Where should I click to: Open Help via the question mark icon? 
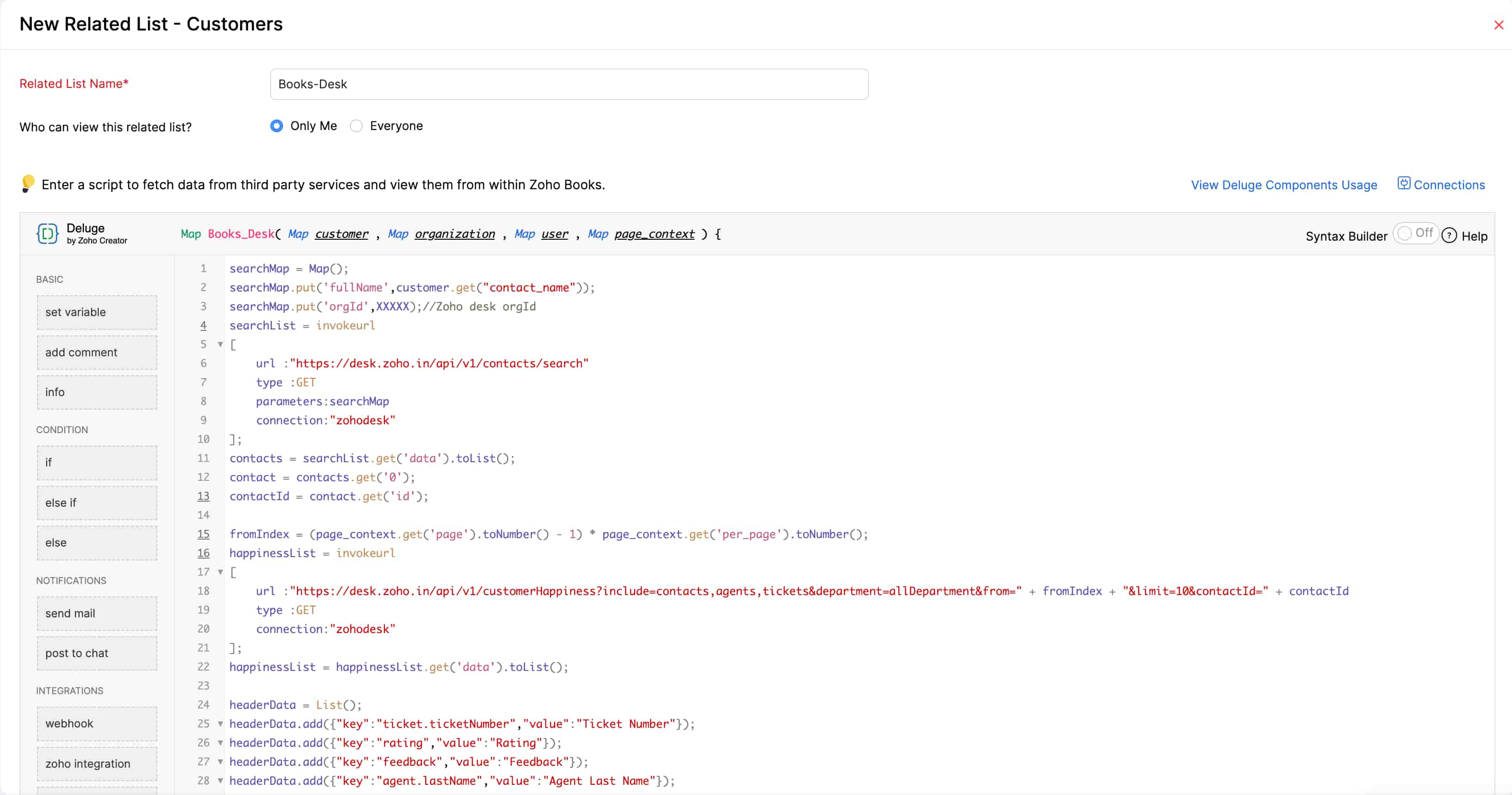pos(1450,236)
